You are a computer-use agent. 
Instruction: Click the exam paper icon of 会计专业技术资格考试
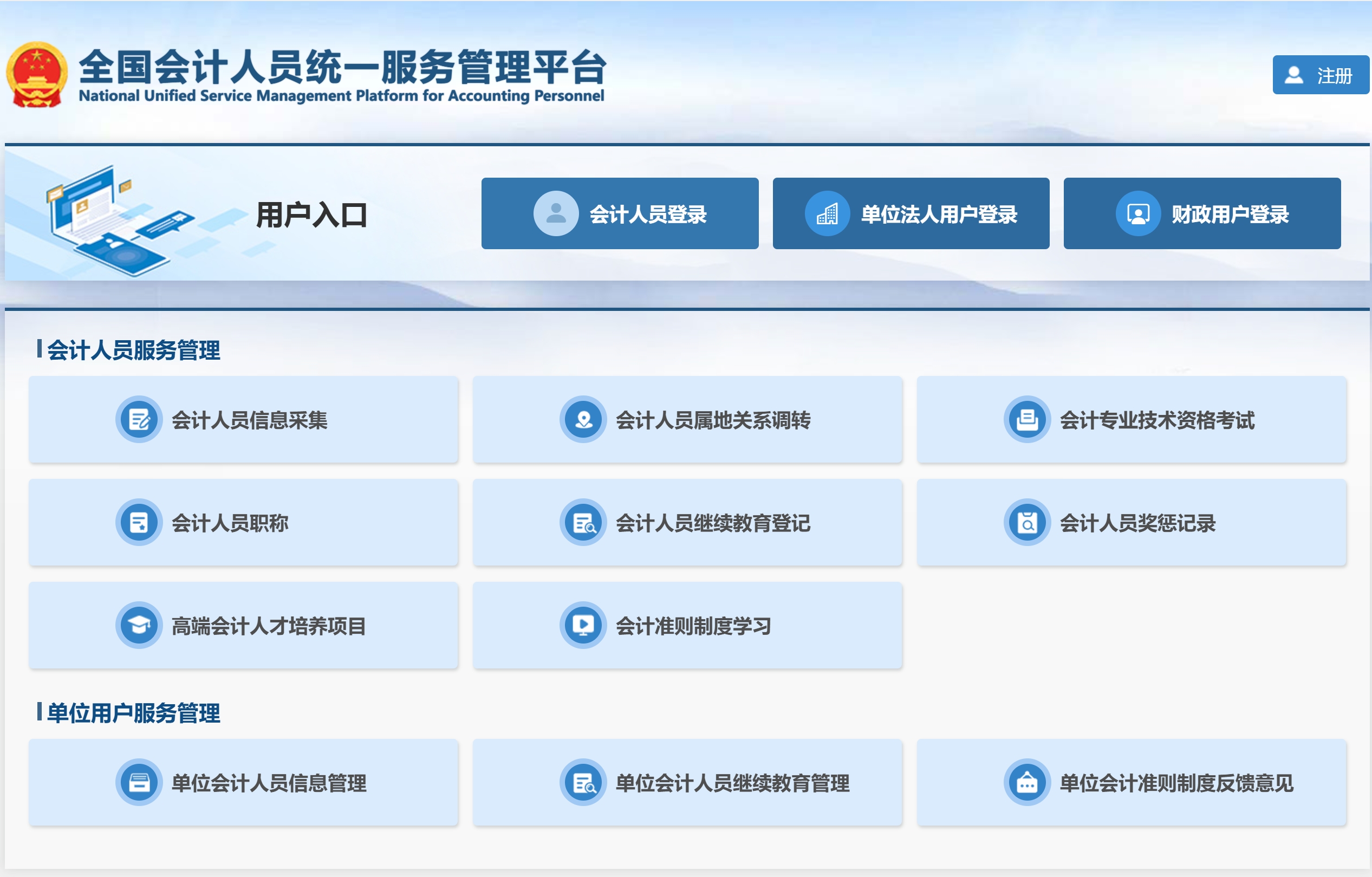tap(1027, 419)
